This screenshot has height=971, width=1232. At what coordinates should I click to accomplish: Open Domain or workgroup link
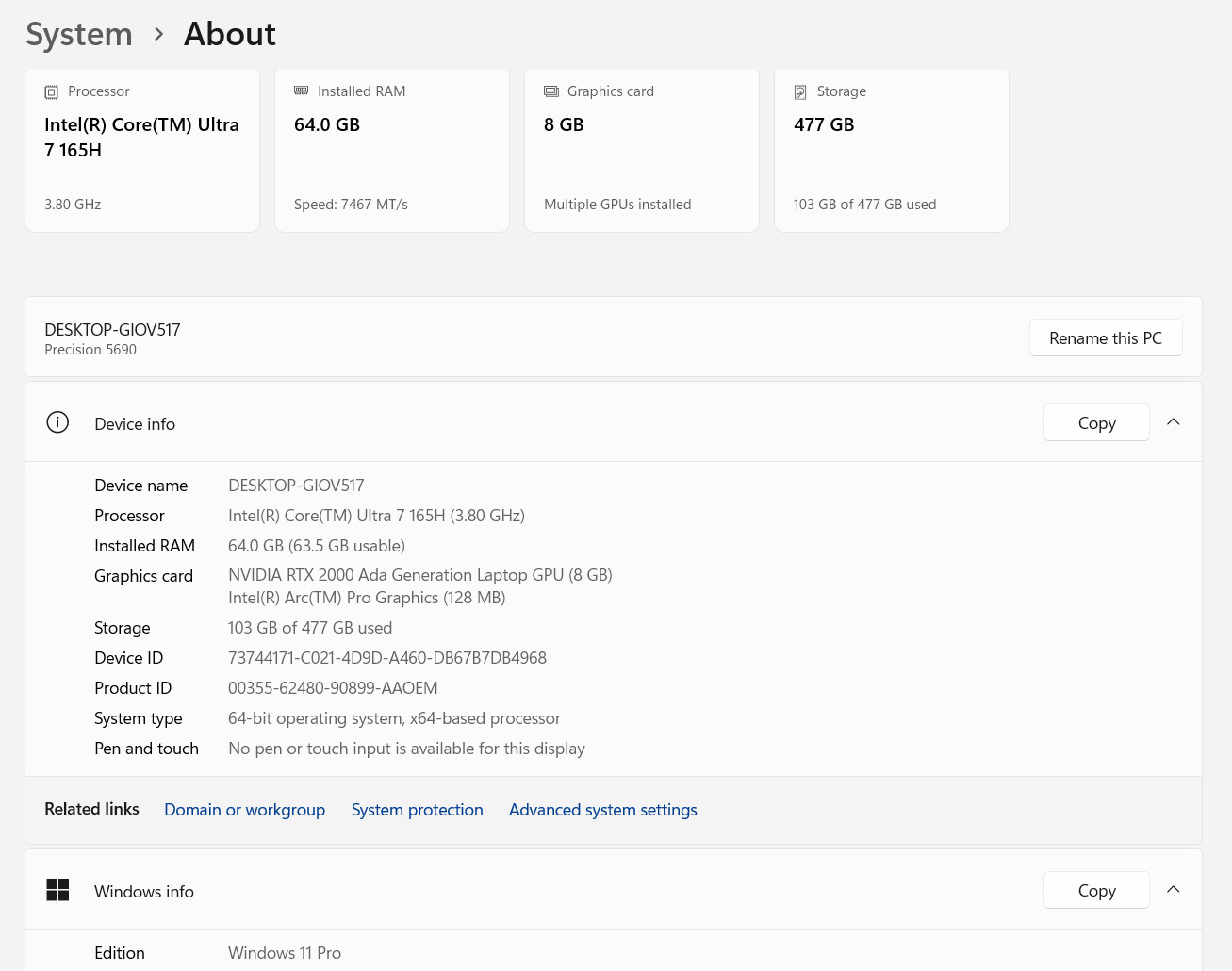(x=245, y=810)
